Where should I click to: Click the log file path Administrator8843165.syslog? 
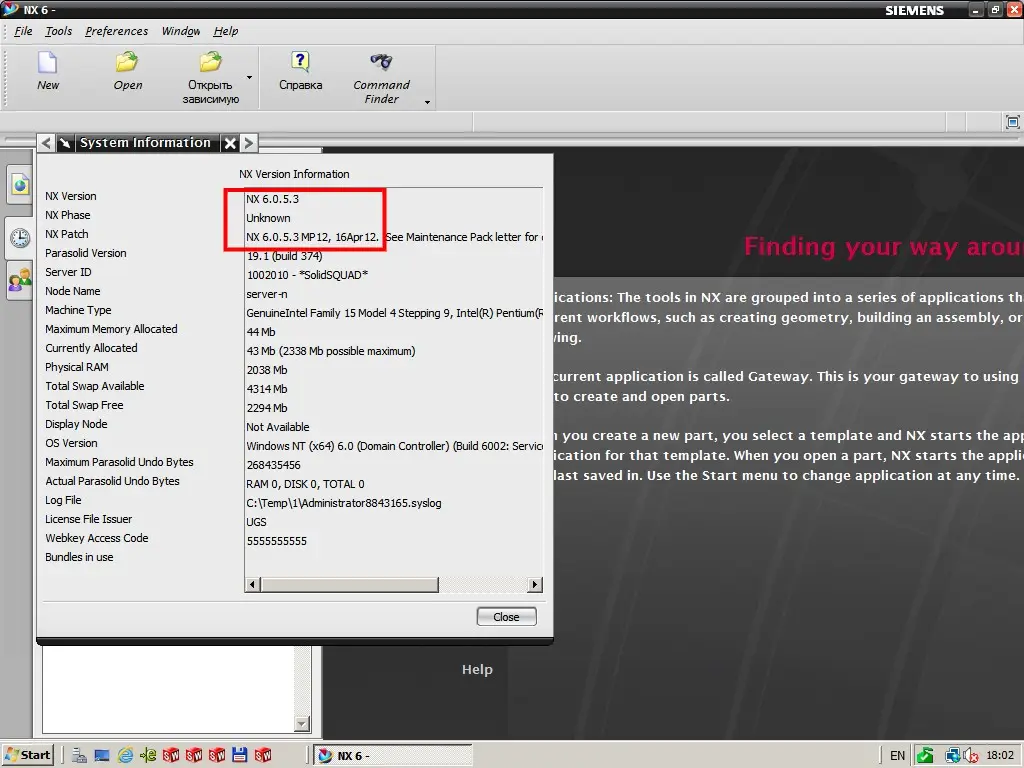344,503
